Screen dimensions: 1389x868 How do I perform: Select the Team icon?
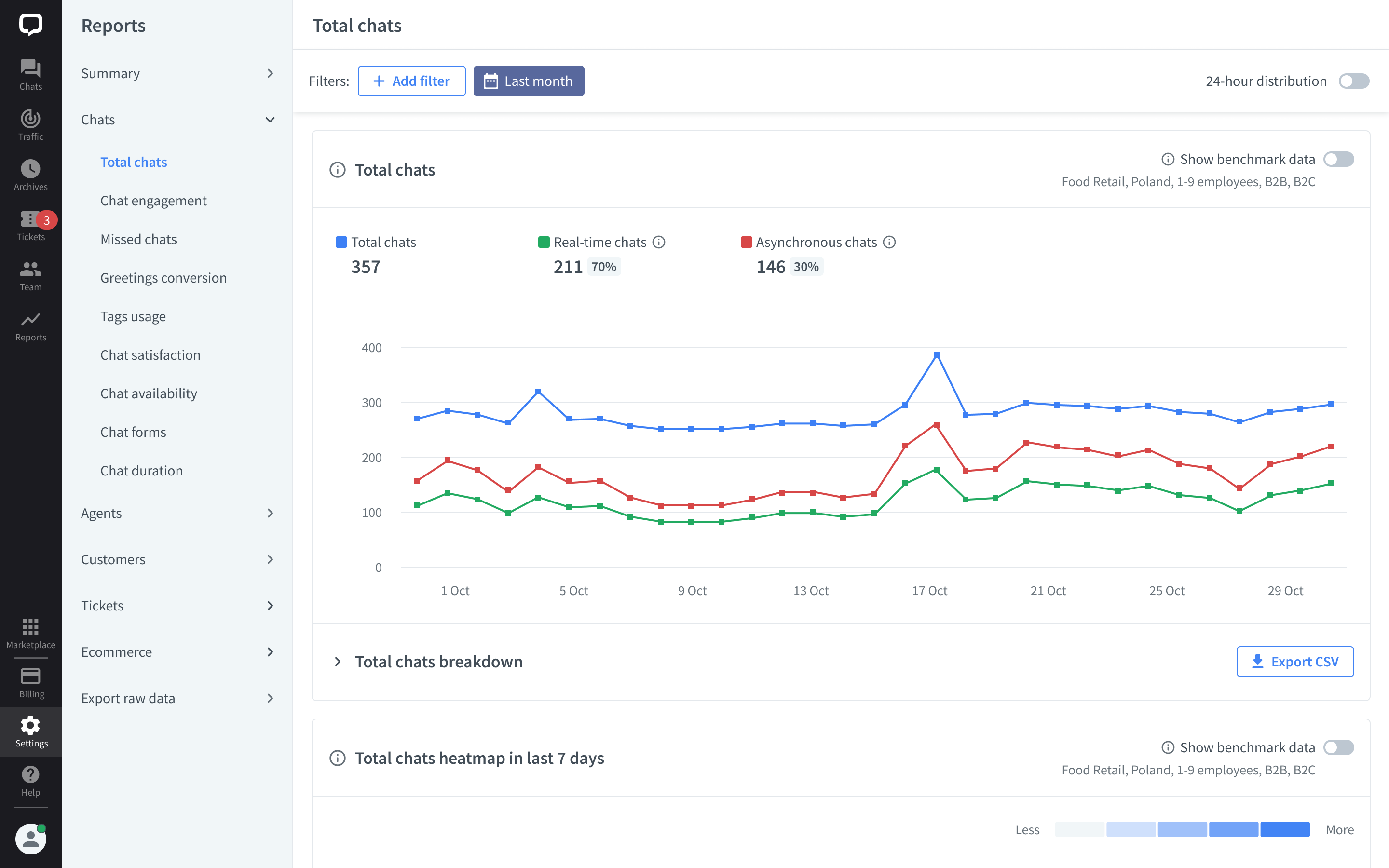pyautogui.click(x=30, y=270)
